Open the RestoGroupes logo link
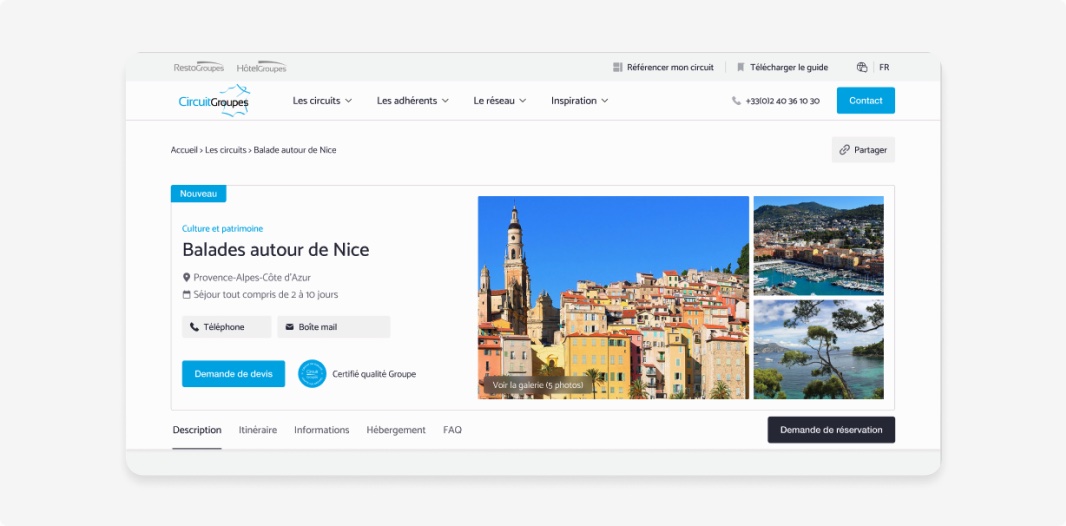The image size is (1066, 526). [x=199, y=67]
